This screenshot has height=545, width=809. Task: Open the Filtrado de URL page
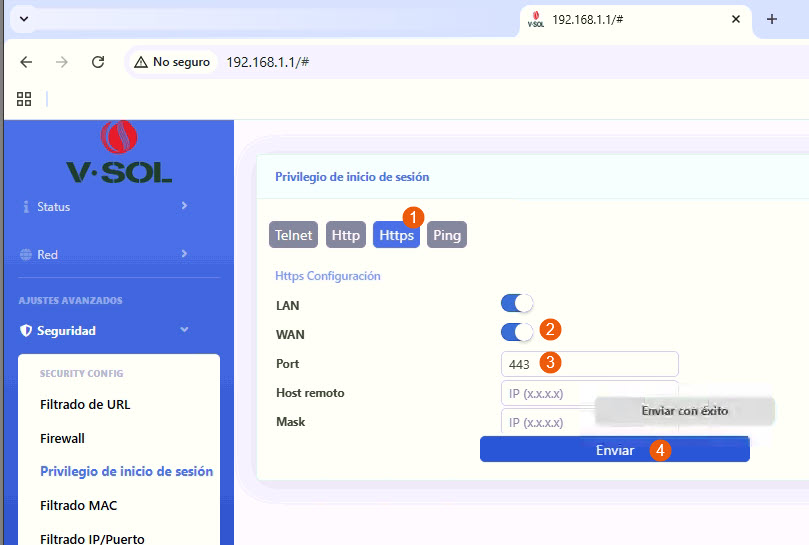pyautogui.click(x=85, y=405)
